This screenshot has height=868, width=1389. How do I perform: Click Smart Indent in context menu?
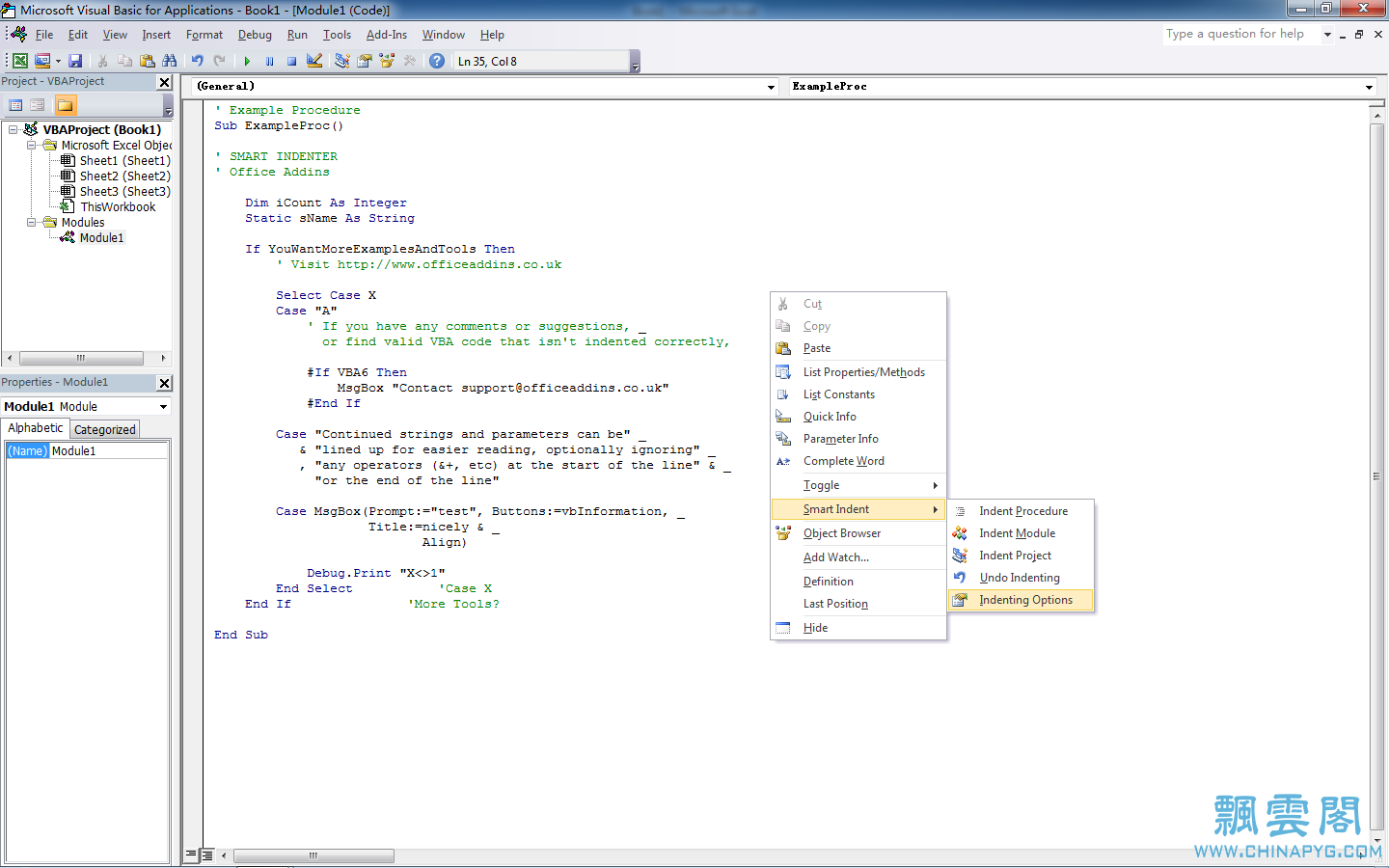[858, 509]
